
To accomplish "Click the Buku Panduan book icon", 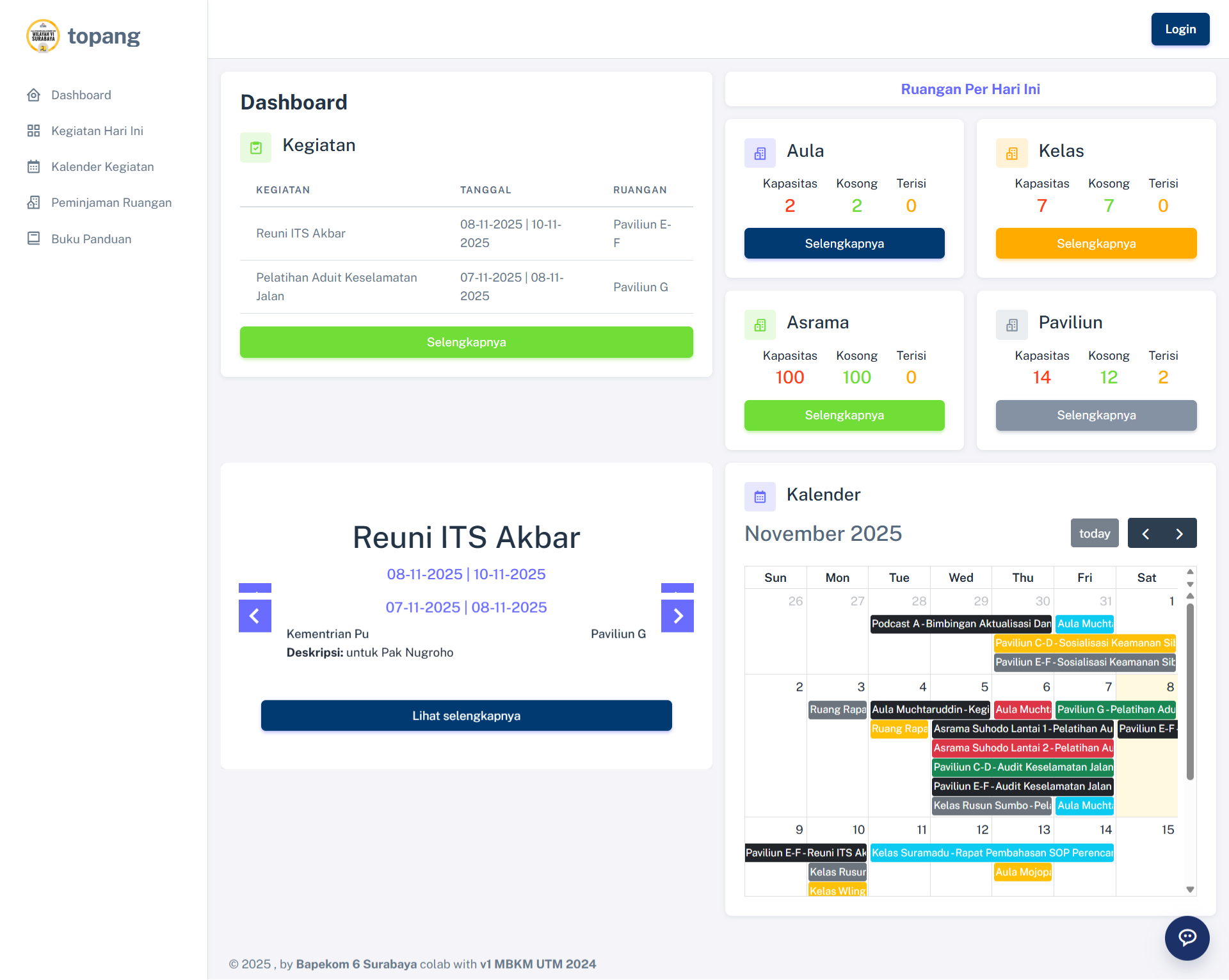I will 34,239.
